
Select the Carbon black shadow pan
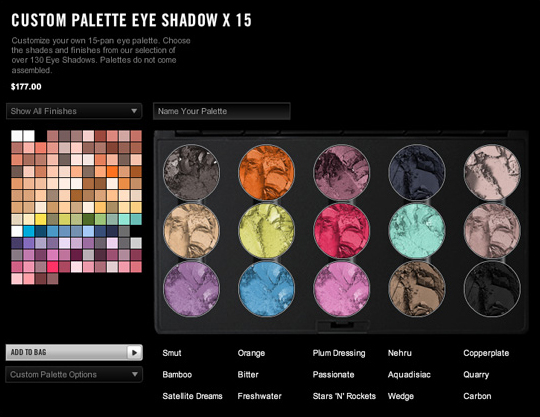click(492, 289)
